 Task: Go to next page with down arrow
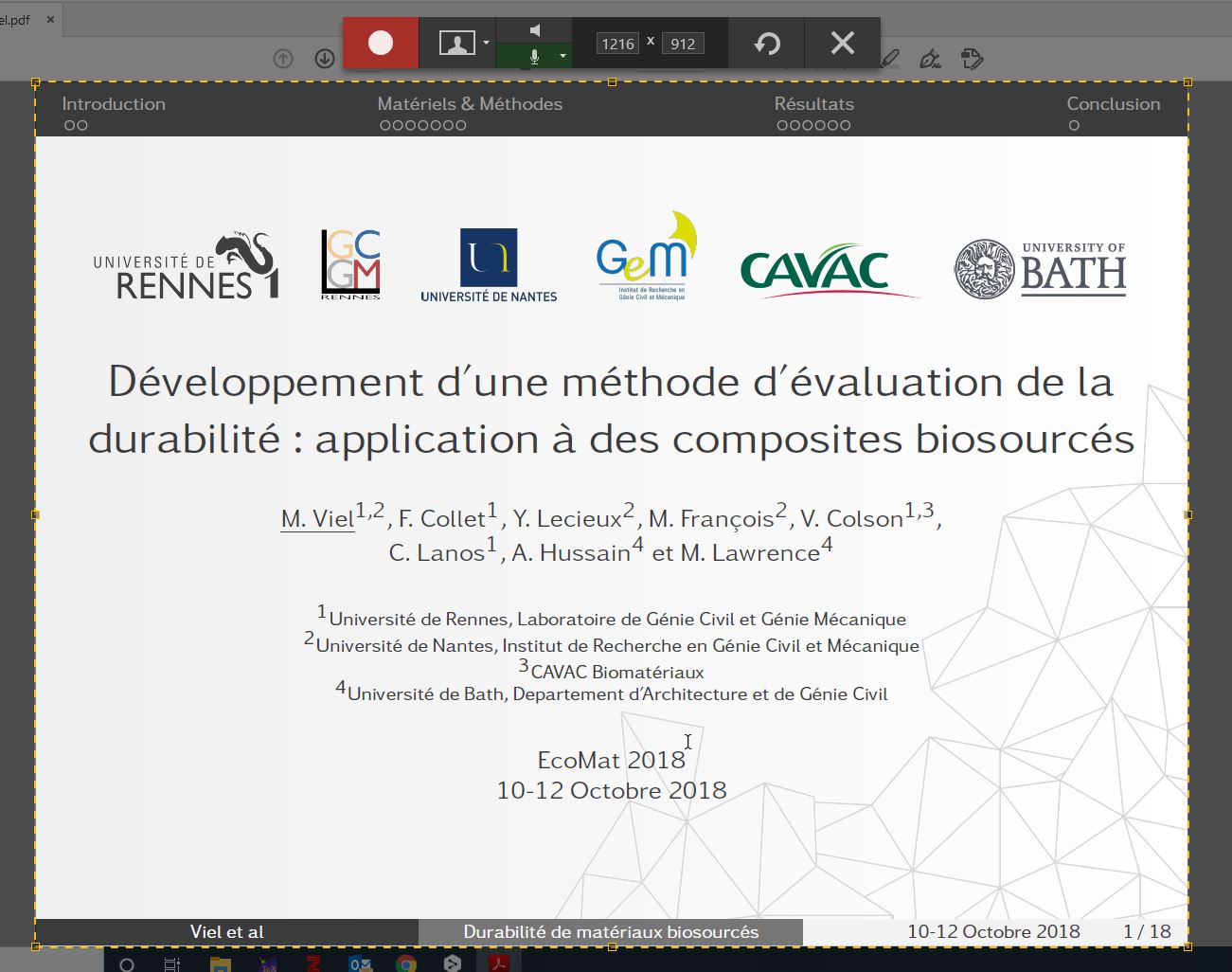pyautogui.click(x=325, y=59)
